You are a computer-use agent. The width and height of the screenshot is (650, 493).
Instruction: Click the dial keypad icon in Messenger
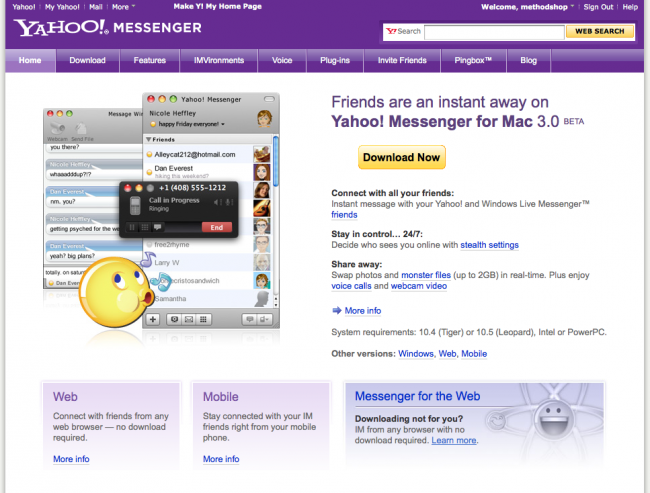[x=203, y=320]
